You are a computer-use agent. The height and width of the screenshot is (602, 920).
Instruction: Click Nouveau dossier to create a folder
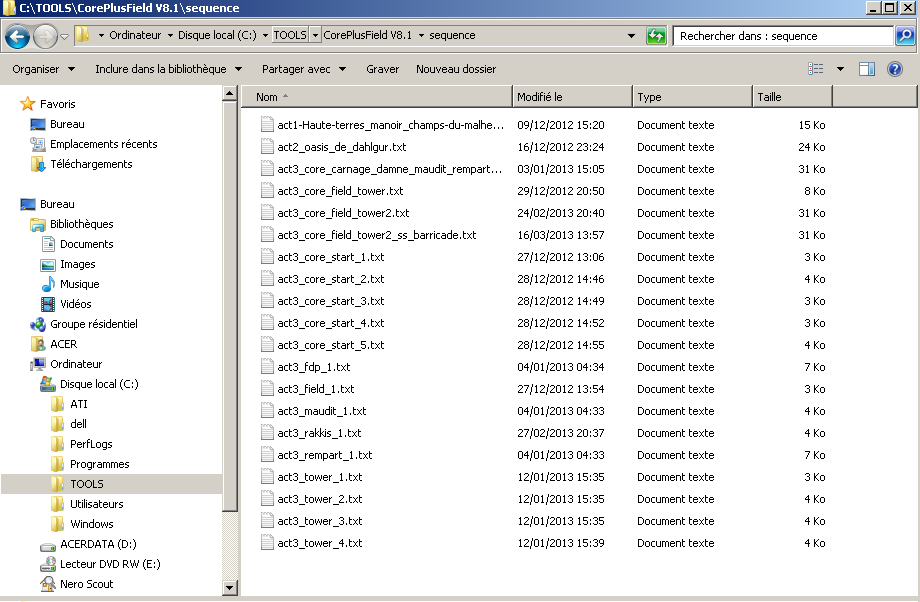(456, 69)
